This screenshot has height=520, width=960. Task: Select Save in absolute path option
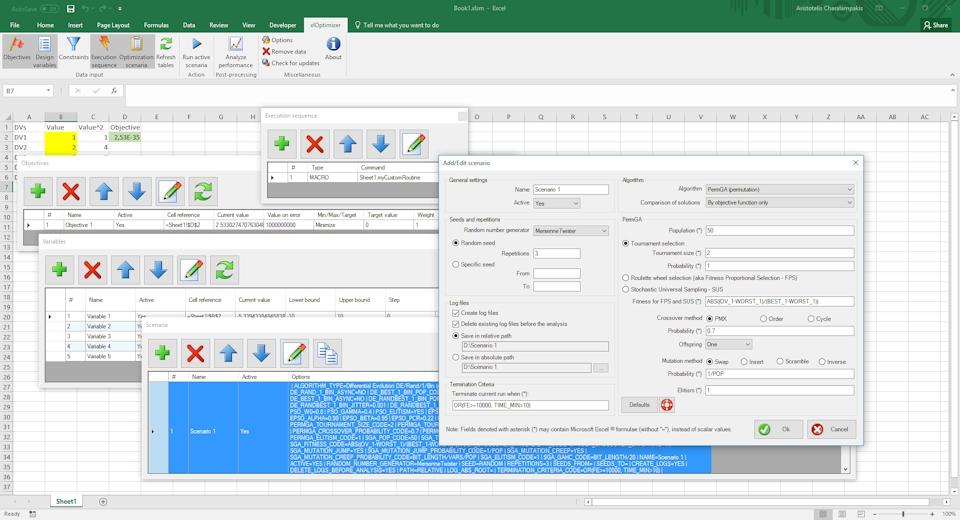click(x=456, y=357)
